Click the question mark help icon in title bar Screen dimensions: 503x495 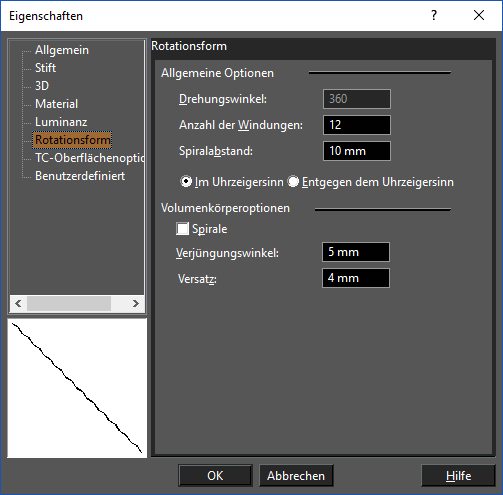coord(434,15)
